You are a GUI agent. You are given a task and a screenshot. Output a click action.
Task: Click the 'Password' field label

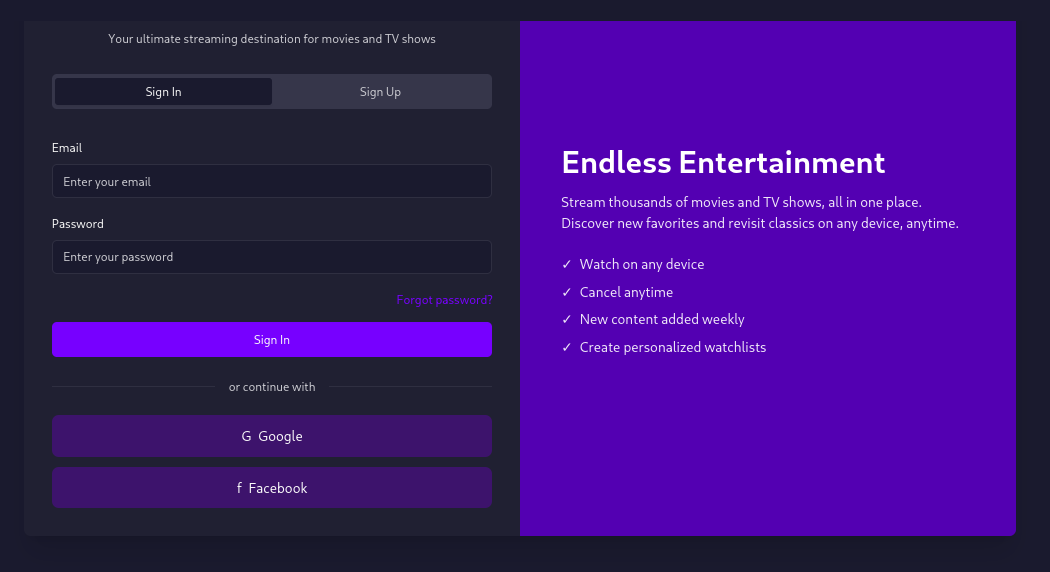pos(78,224)
